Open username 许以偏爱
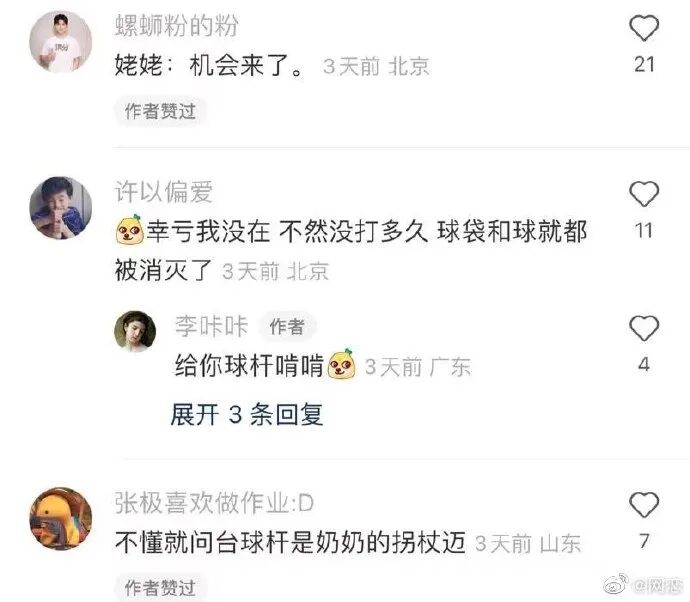Viewport: 690px width, 602px height. pos(164,192)
